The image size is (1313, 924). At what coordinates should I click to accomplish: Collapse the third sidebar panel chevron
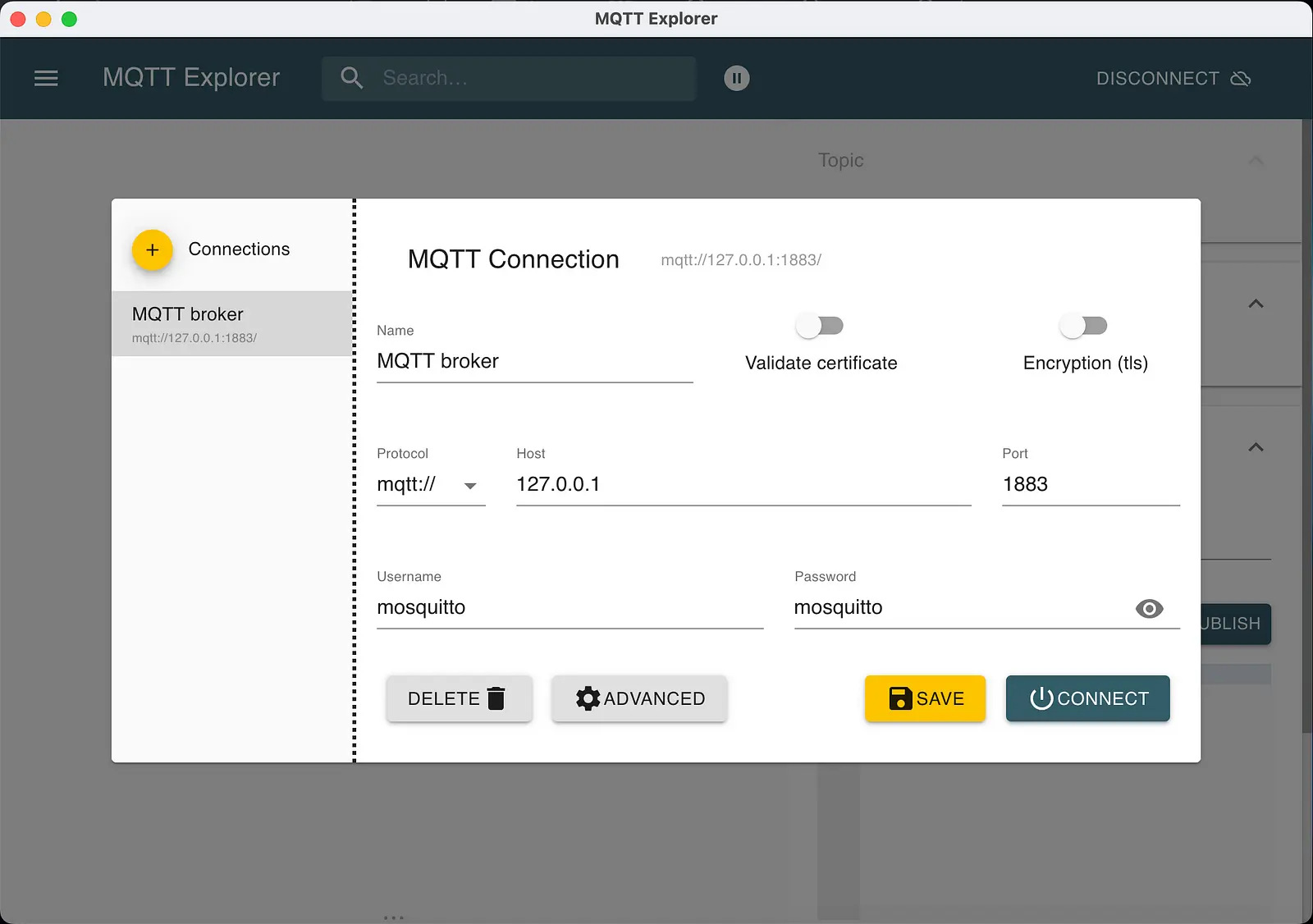point(1256,447)
